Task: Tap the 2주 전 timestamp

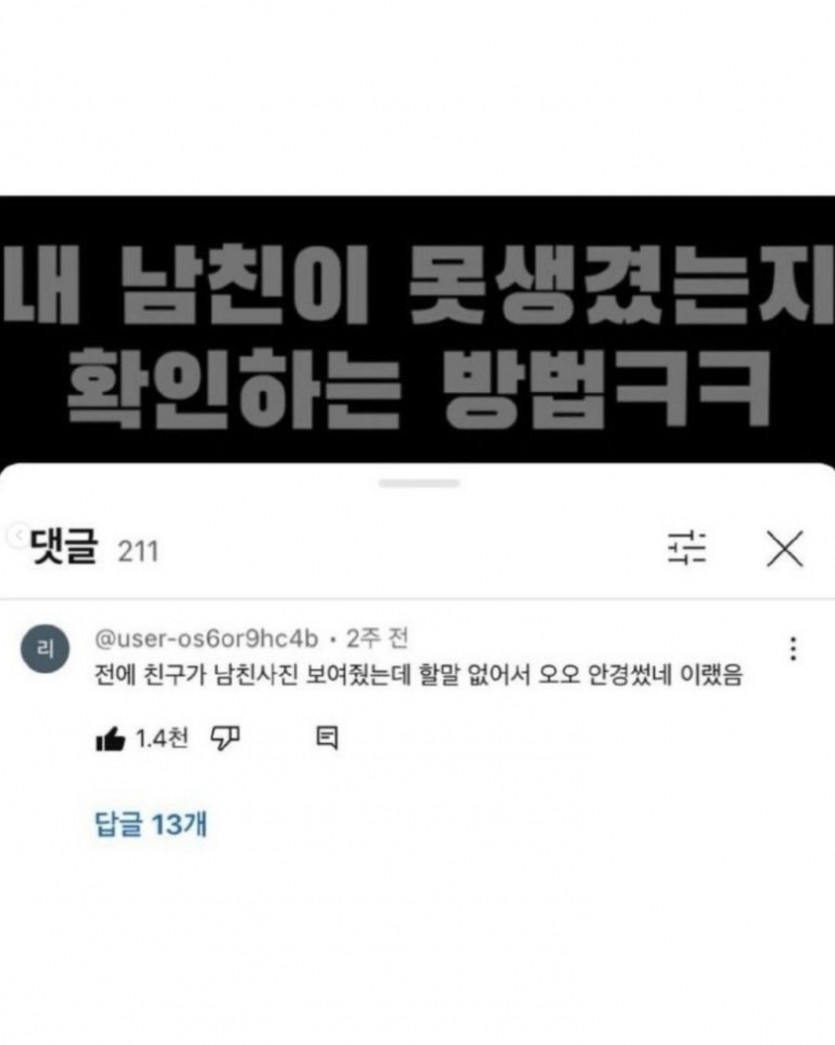Action: point(377,639)
